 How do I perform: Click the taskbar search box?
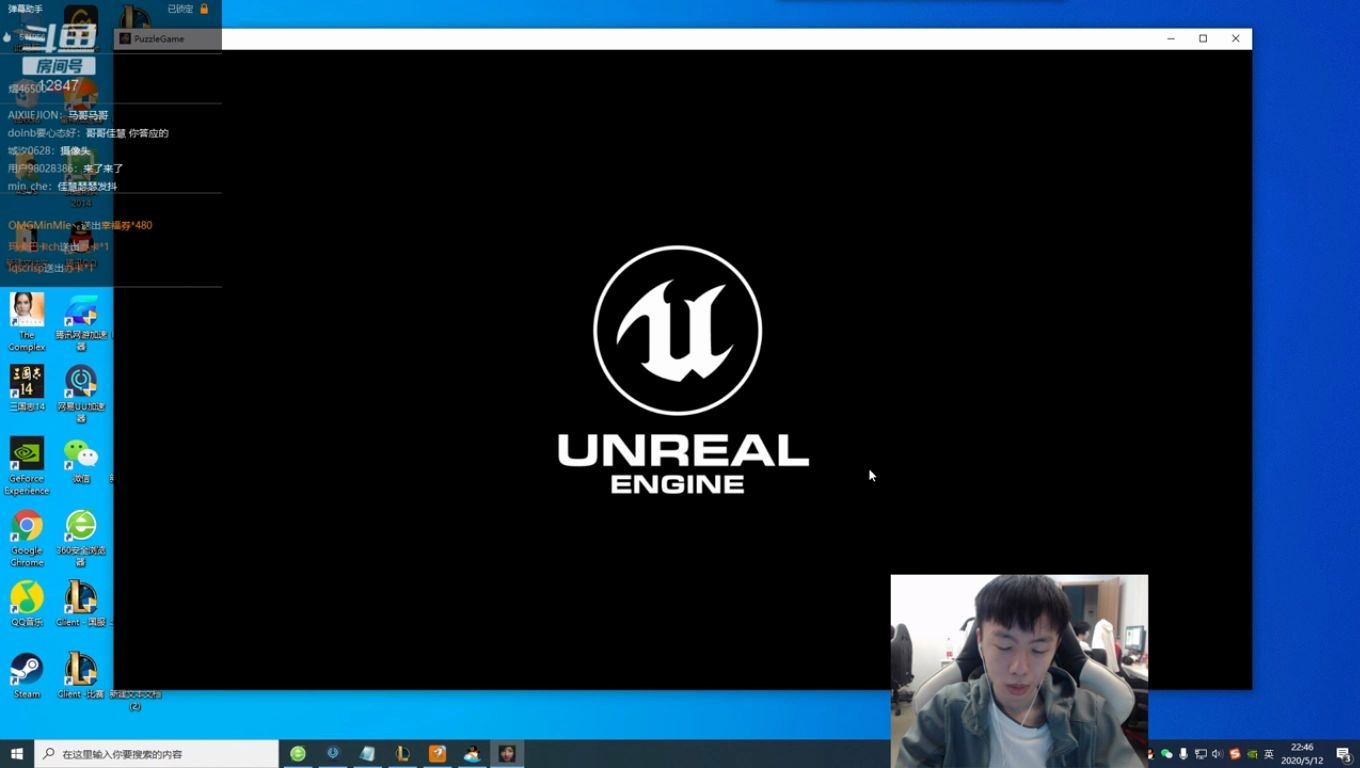tap(156, 754)
